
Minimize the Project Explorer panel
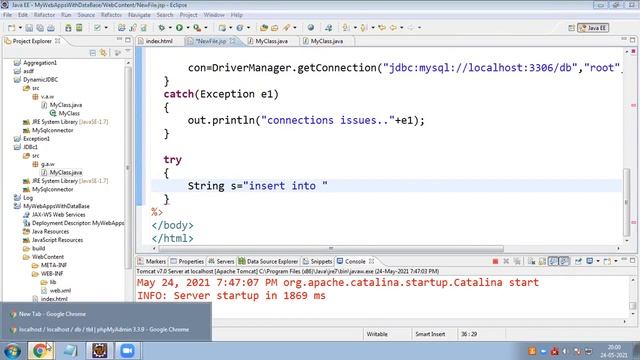119,40
